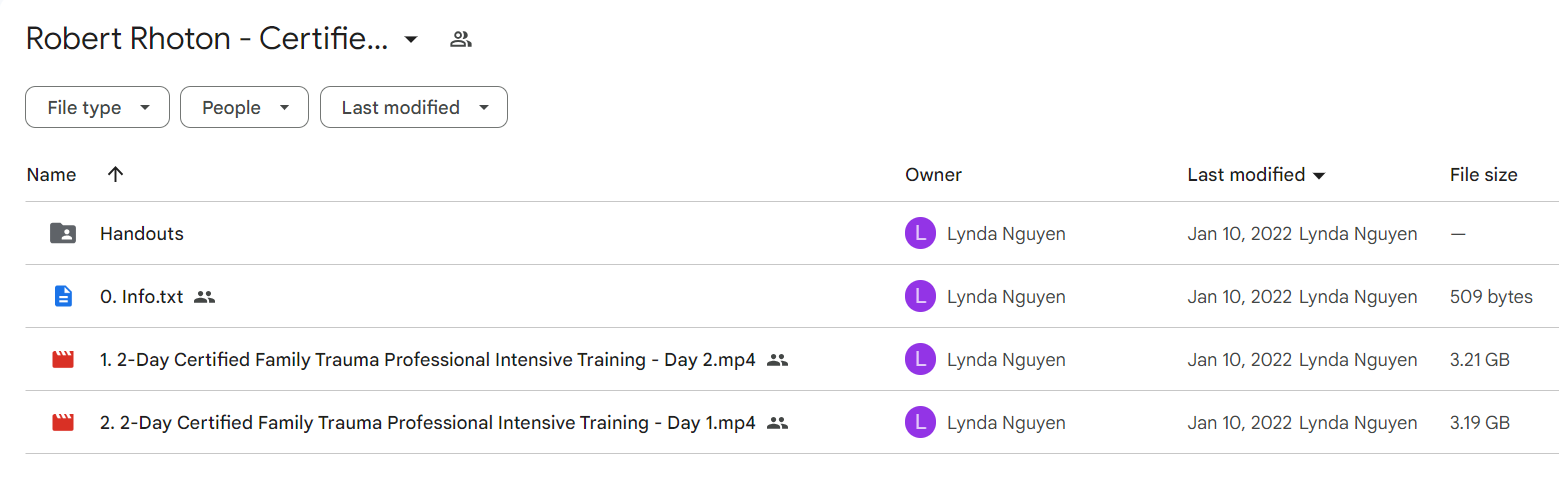The image size is (1559, 486).
Task: Sort files by the Name column header
Action: [51, 175]
